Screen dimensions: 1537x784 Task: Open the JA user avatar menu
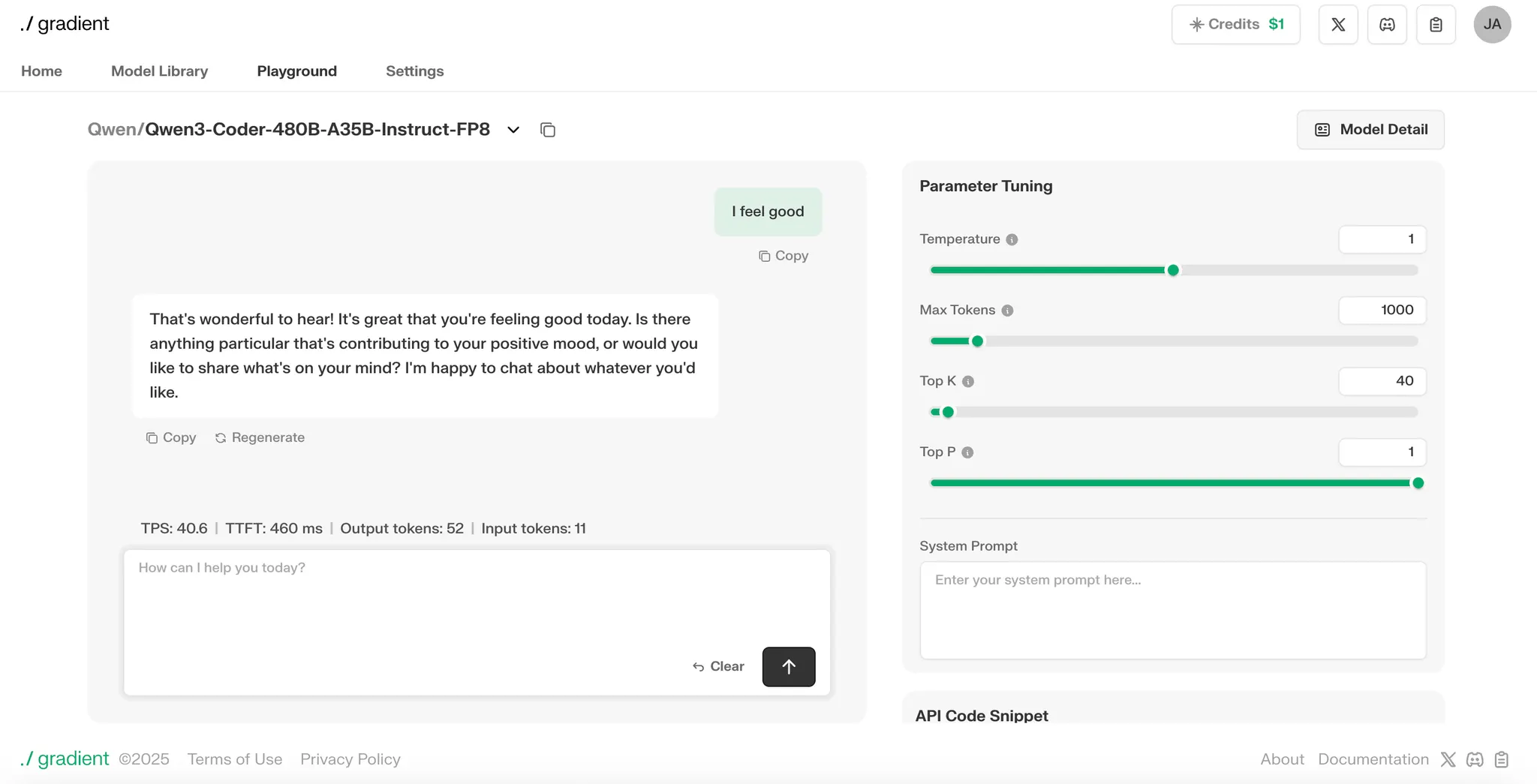(x=1492, y=25)
